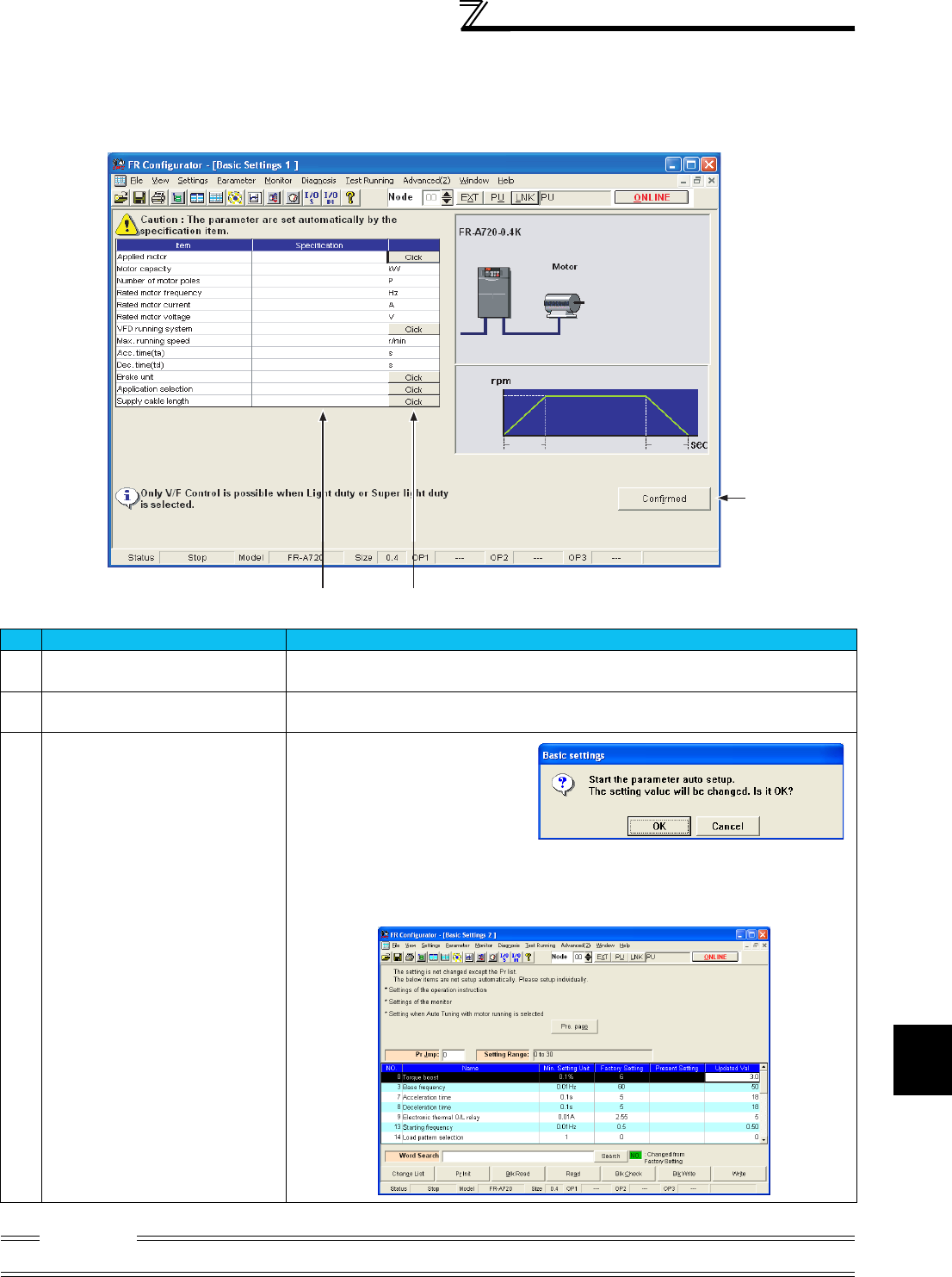Open Help menu in Basic Settings 1
Viewport: 952px width, 1277px height.
506,181
